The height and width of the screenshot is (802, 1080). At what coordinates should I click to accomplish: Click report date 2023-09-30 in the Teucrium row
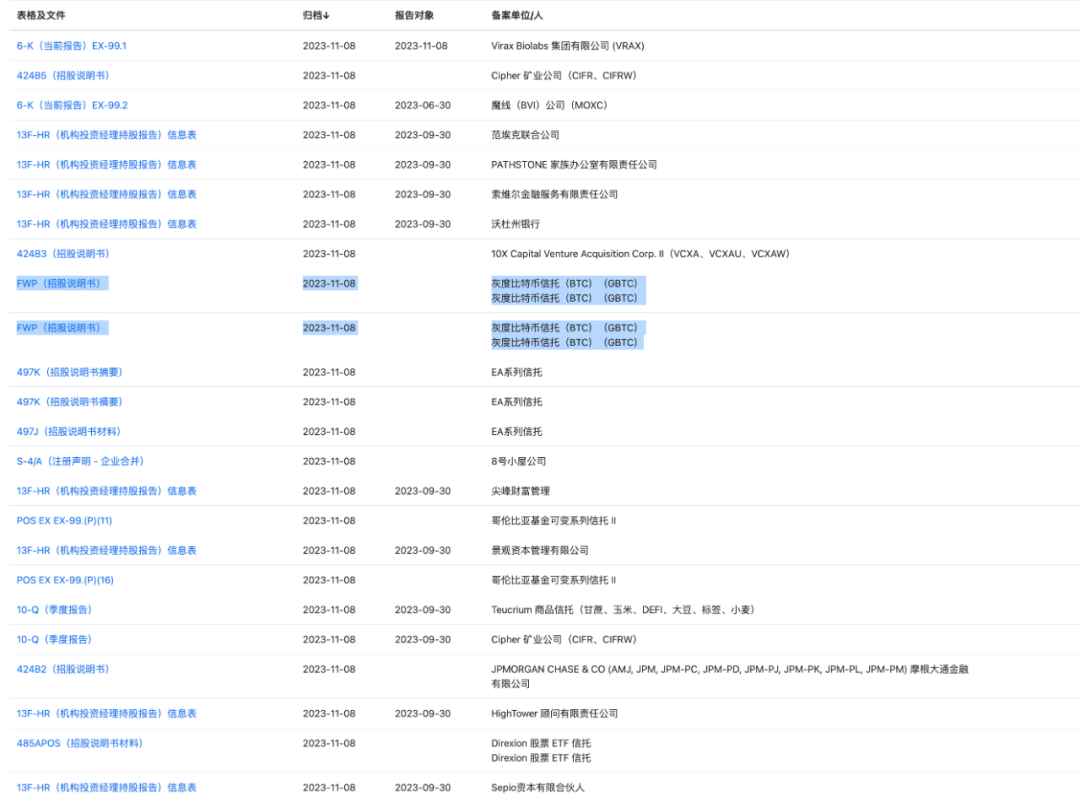click(x=423, y=609)
